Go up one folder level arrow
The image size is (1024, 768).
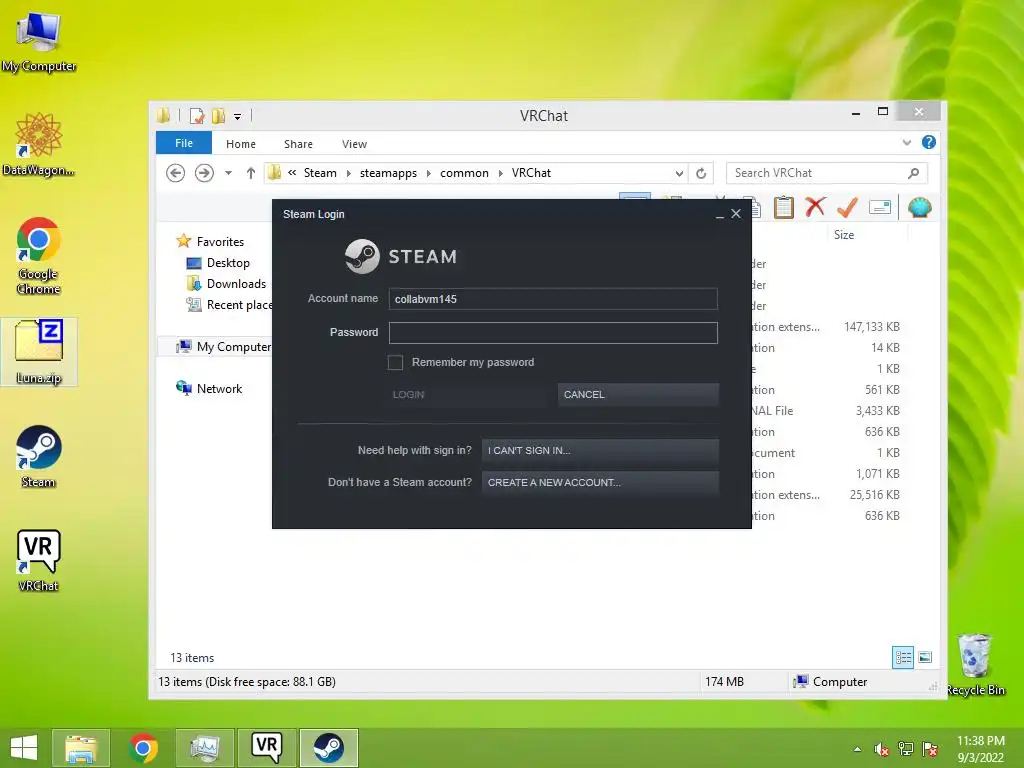pos(251,173)
